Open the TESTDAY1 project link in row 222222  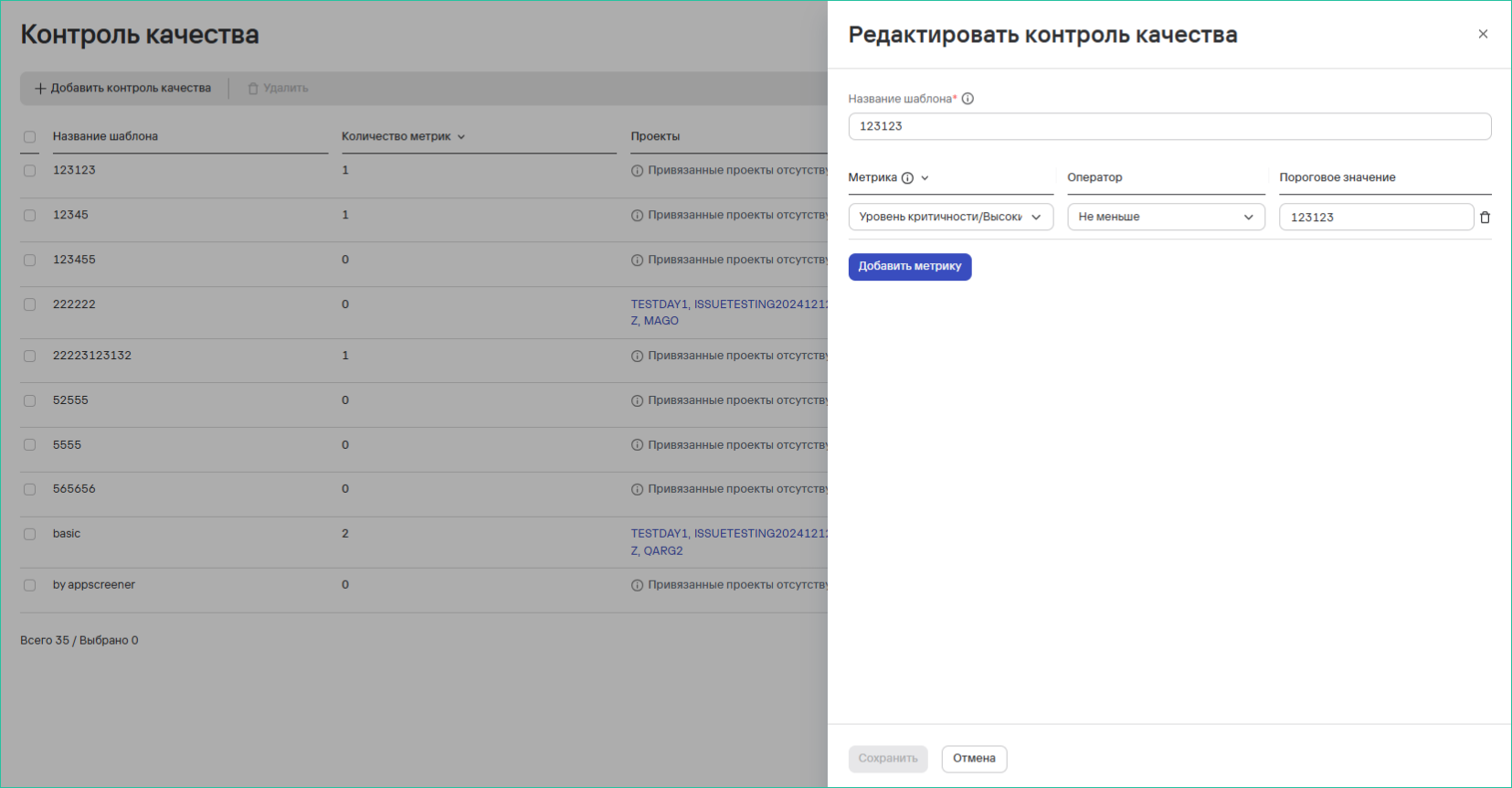click(659, 304)
